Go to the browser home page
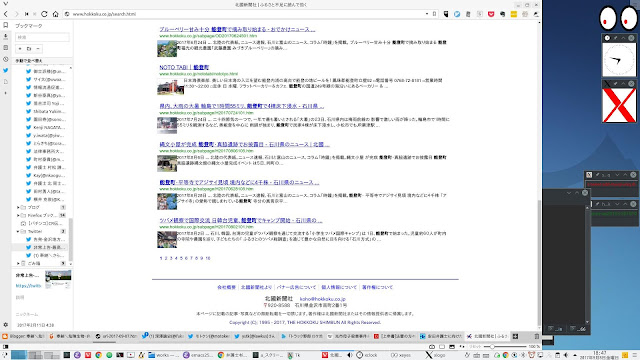 pyautogui.click(x=56, y=14)
